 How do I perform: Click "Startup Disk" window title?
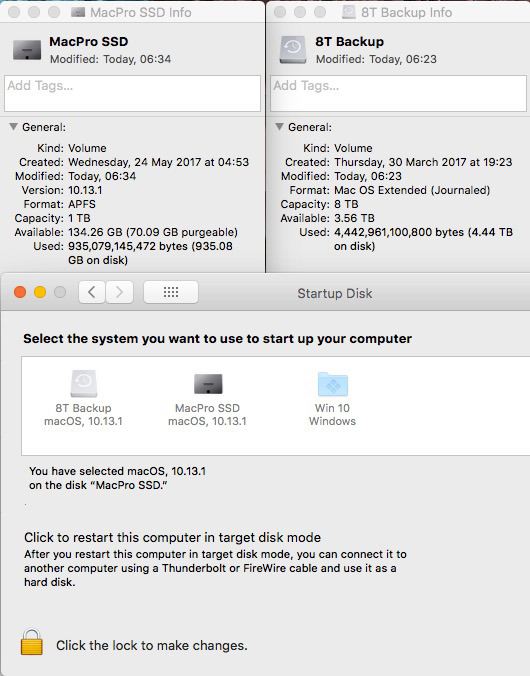[x=335, y=293]
